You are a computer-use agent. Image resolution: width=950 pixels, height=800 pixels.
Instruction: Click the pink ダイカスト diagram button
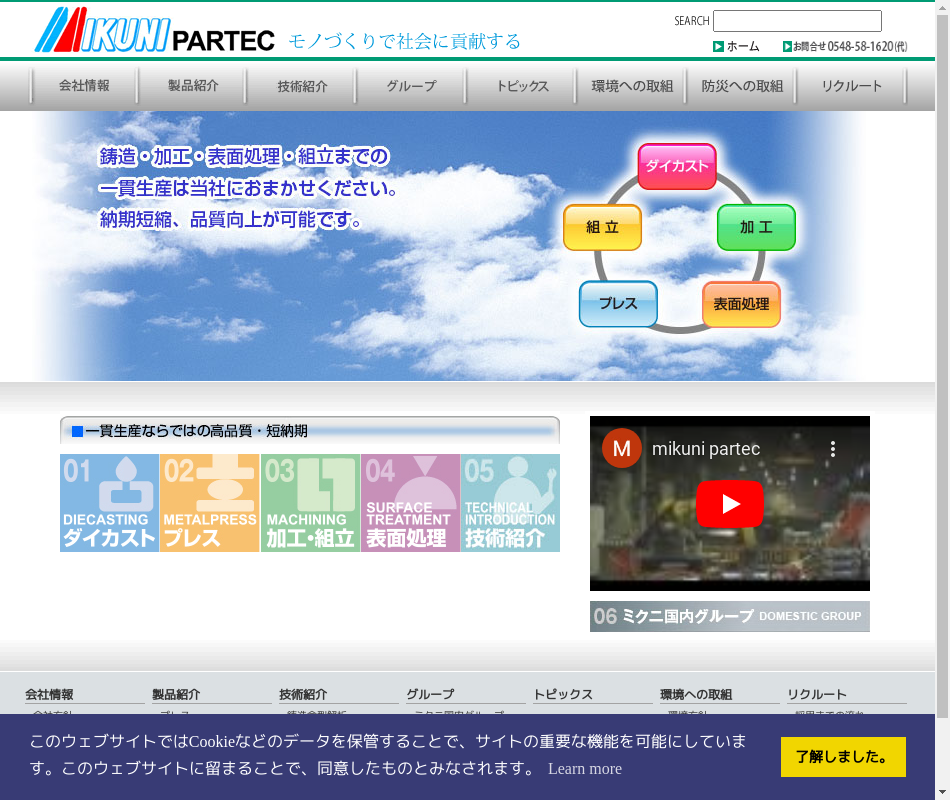coord(677,166)
